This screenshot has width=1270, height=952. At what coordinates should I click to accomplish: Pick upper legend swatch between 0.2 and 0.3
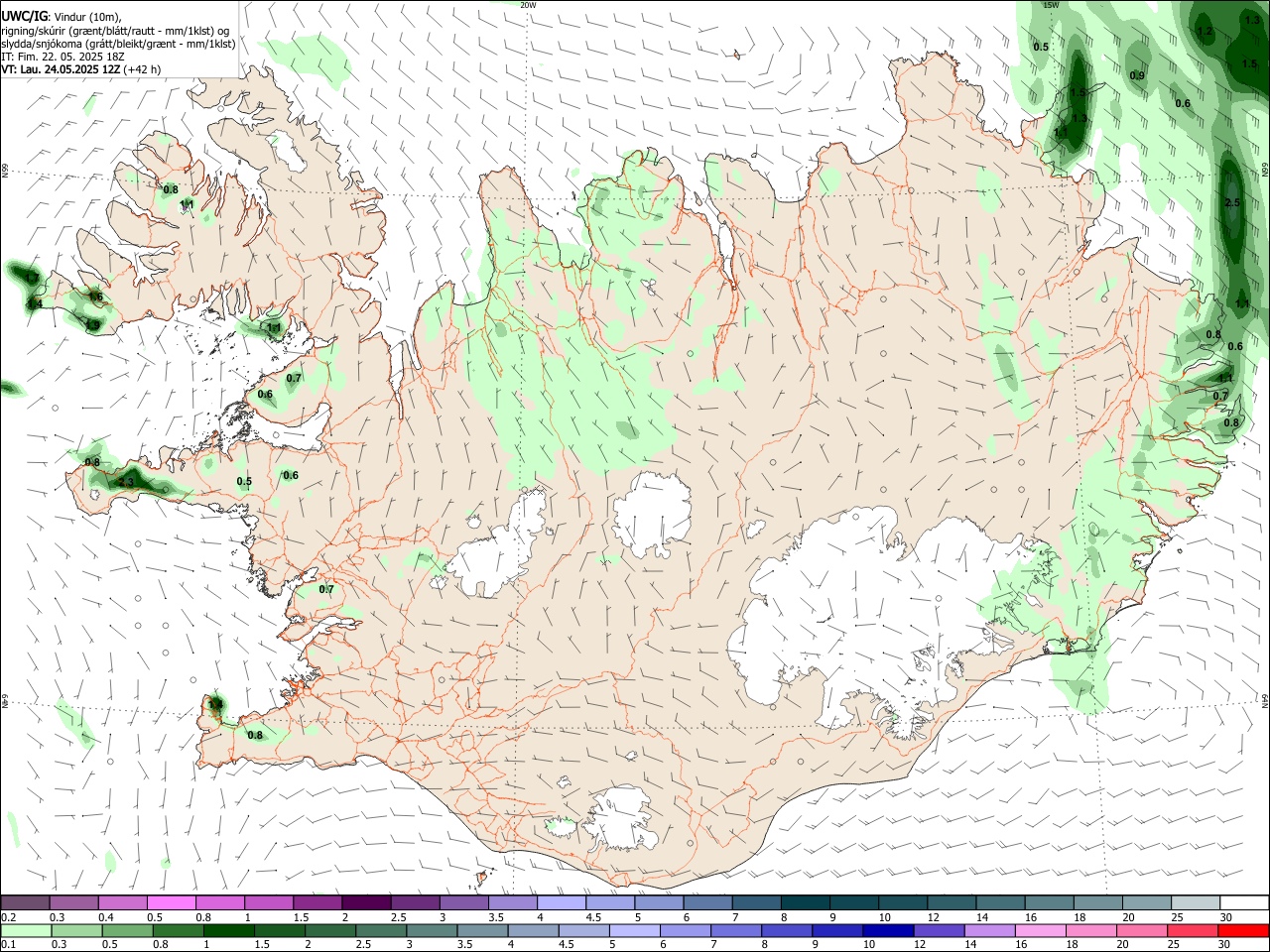pos(25,902)
